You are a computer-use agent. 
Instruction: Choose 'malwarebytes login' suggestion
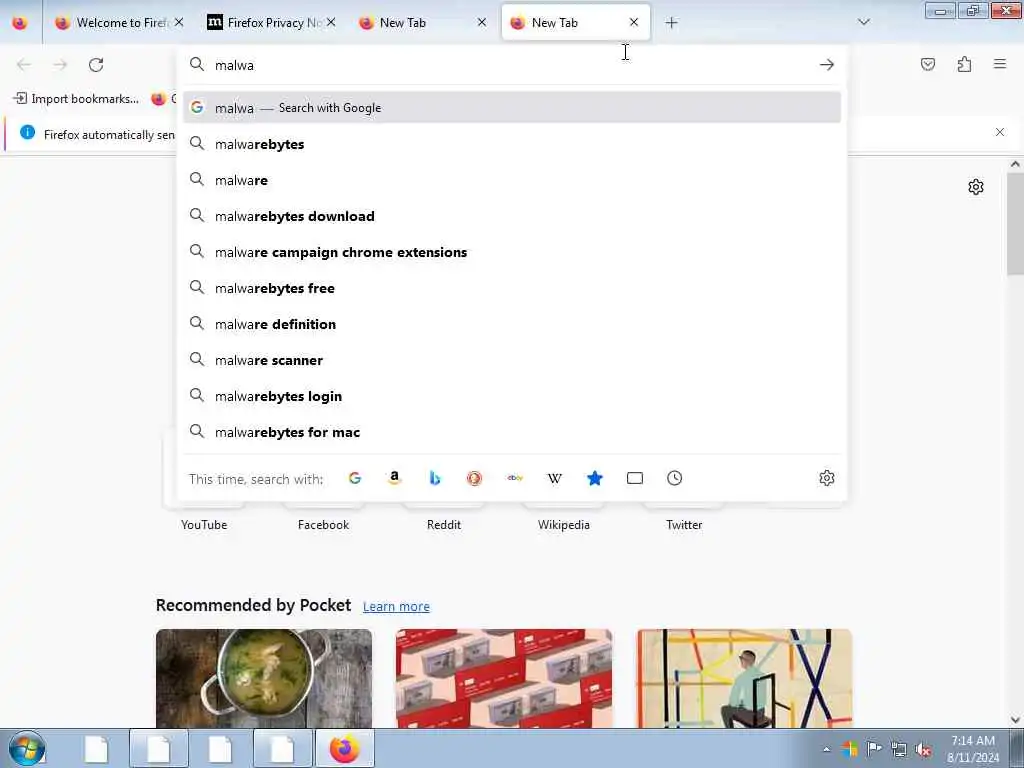(x=512, y=396)
